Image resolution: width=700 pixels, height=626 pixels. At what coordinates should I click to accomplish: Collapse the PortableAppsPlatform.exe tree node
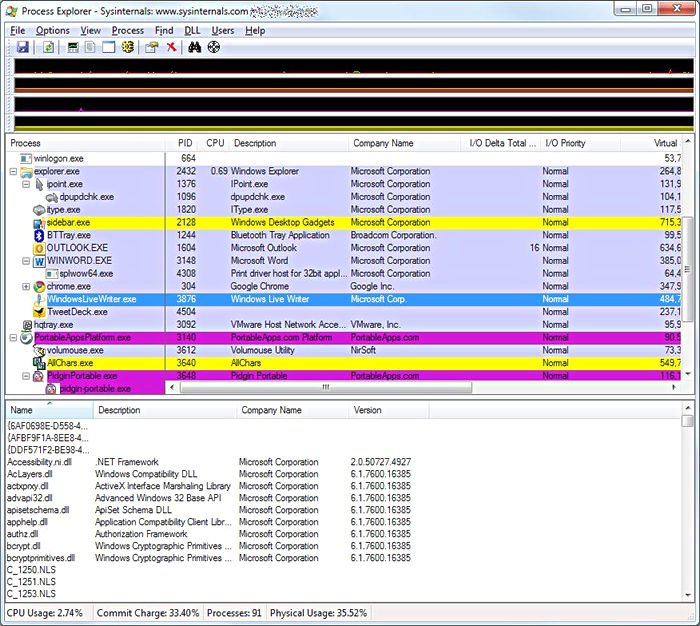pyautogui.click(x=13, y=338)
